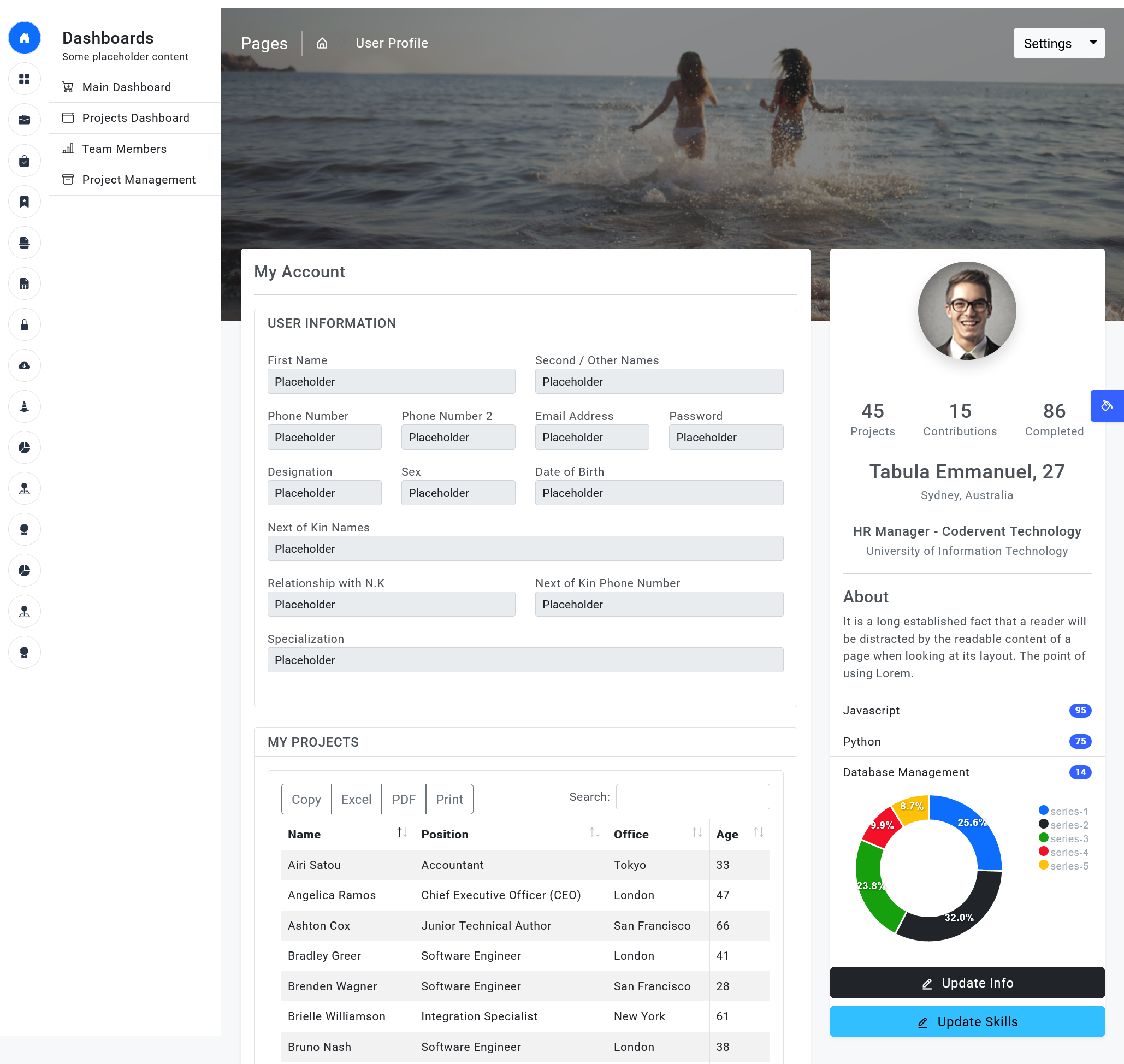
Task: Click the Chief Executive Officer (CEO) cell
Action: [x=511, y=895]
